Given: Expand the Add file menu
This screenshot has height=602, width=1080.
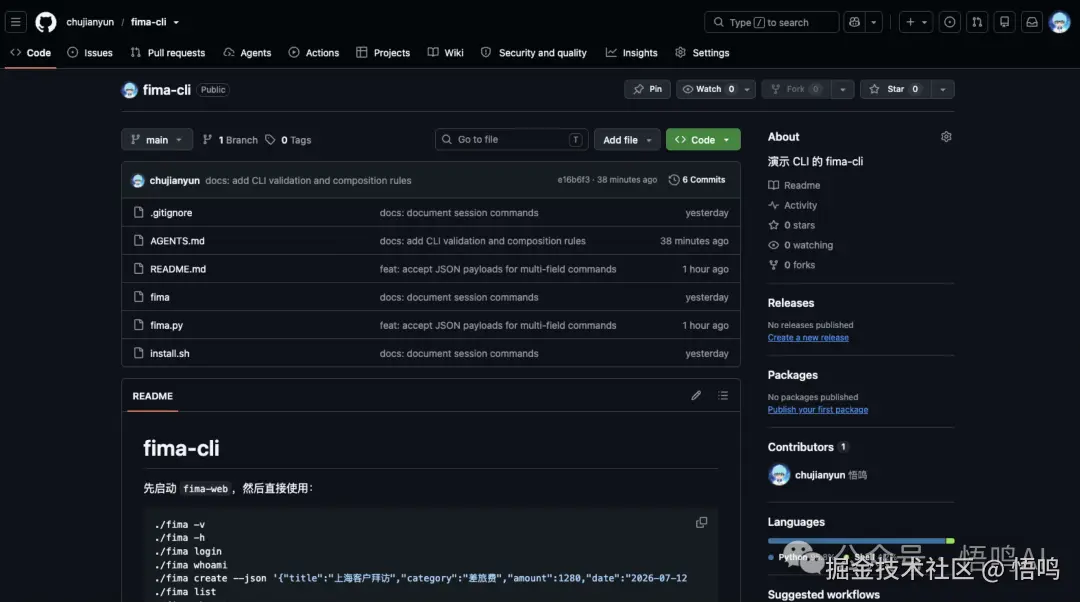Looking at the screenshot, I should [627, 140].
